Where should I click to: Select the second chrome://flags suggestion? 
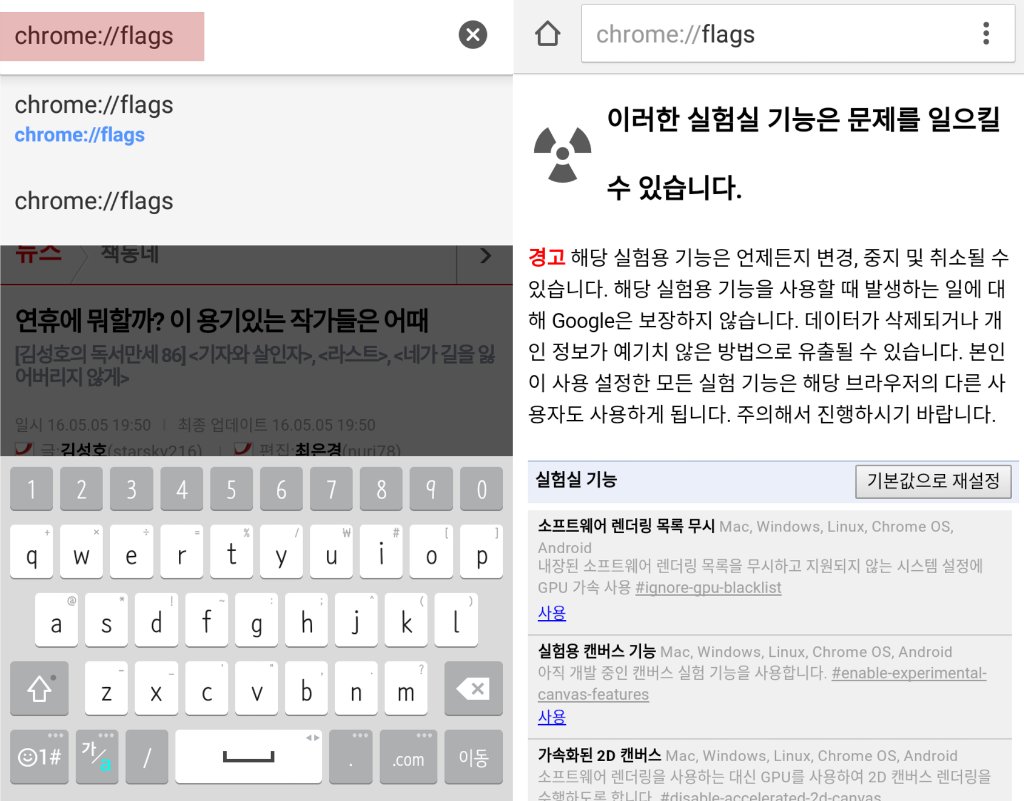tap(256, 201)
